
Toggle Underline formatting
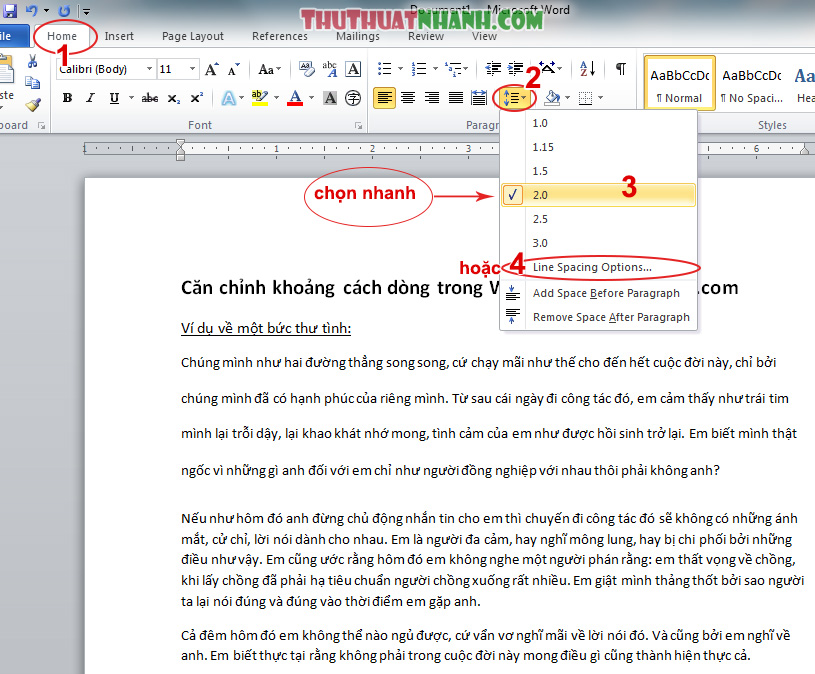114,98
